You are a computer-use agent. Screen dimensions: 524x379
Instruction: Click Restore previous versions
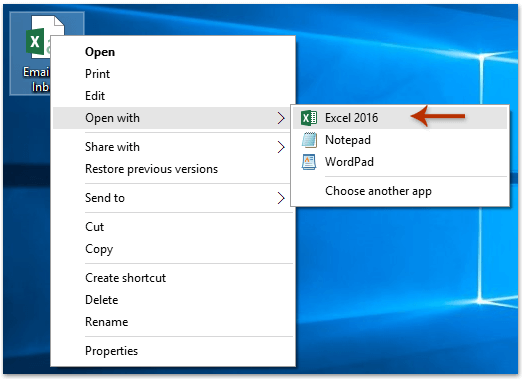(x=173, y=169)
